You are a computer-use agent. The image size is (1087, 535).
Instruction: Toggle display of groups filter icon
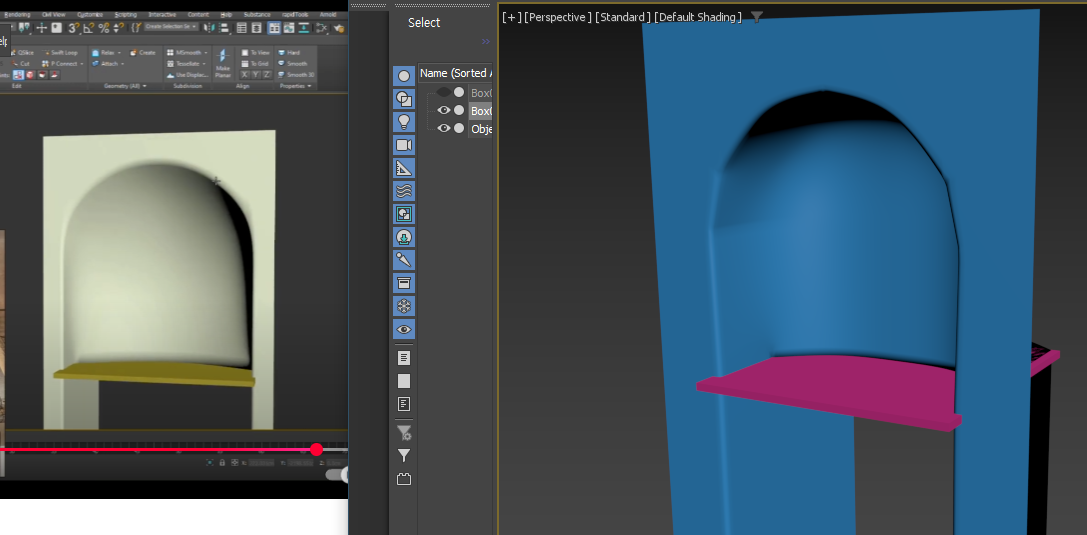point(404,214)
